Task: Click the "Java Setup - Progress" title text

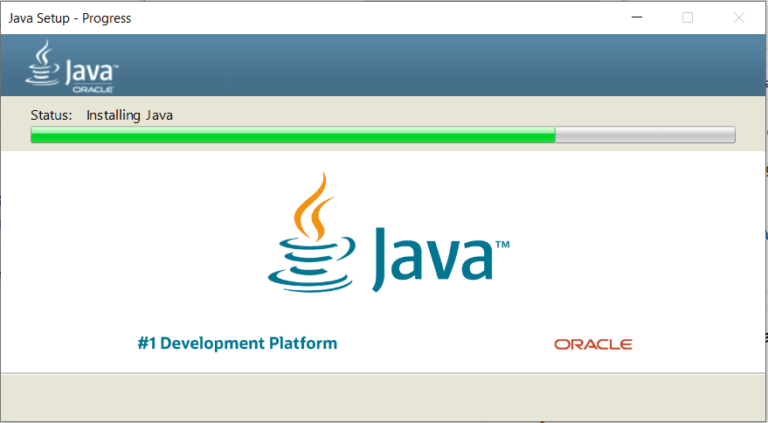Action: tap(70, 18)
